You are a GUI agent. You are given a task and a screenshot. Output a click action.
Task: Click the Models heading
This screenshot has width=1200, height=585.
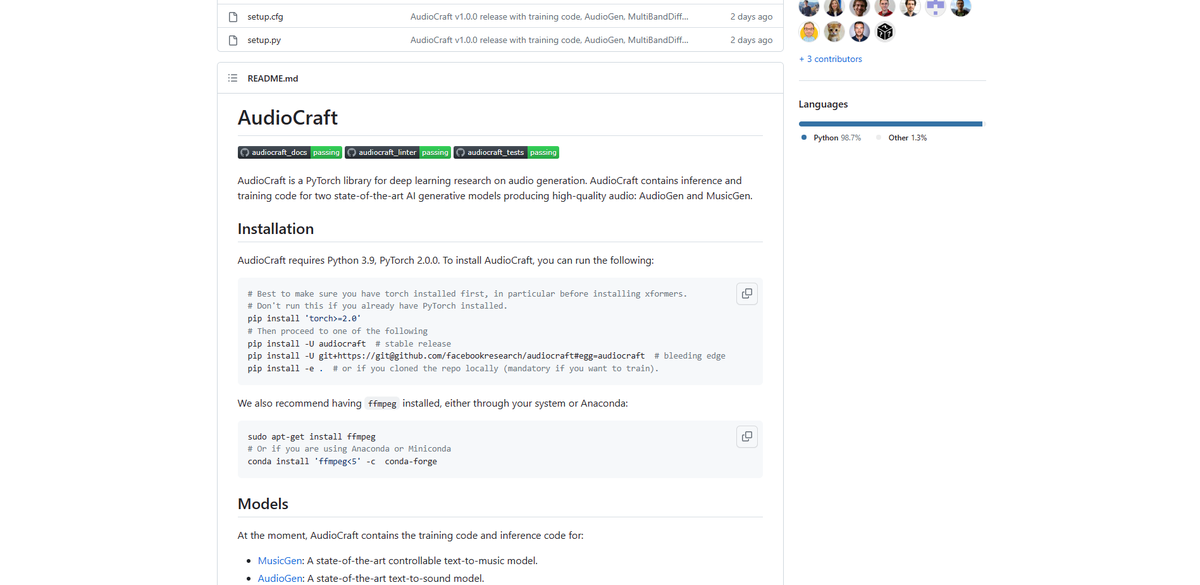pyautogui.click(x=263, y=504)
